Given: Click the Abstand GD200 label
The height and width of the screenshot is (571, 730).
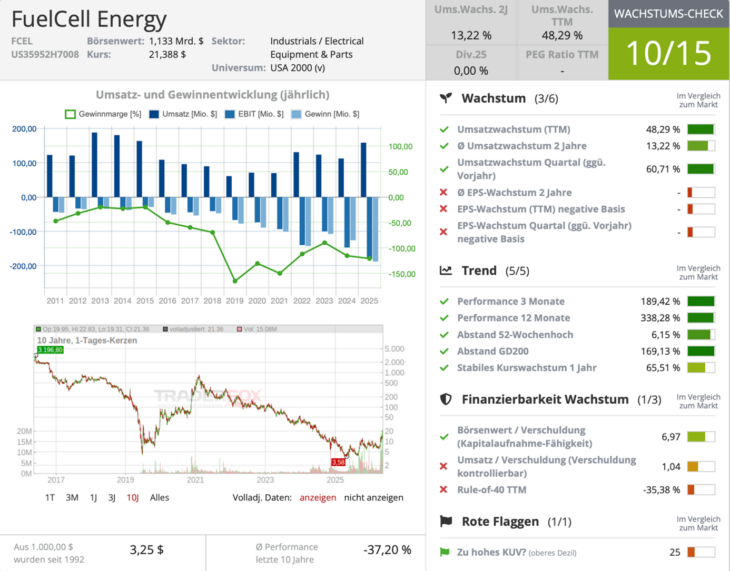Looking at the screenshot, I should click(x=493, y=351).
